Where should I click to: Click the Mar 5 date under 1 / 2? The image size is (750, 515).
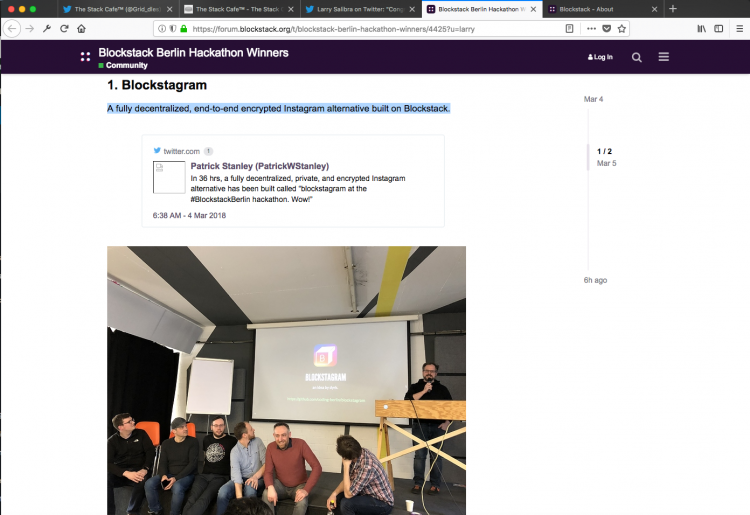[x=607, y=163]
